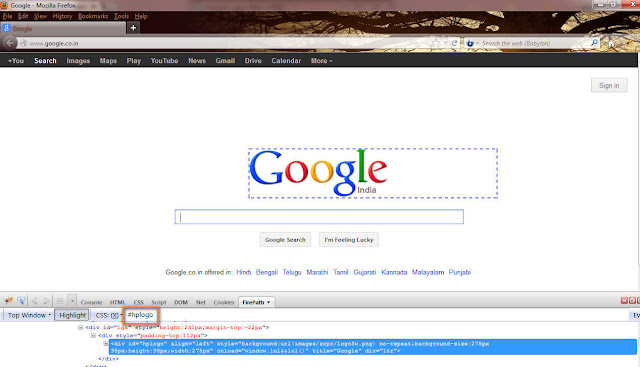
Task: Switch Google language to Punjabi
Action: 460,272
